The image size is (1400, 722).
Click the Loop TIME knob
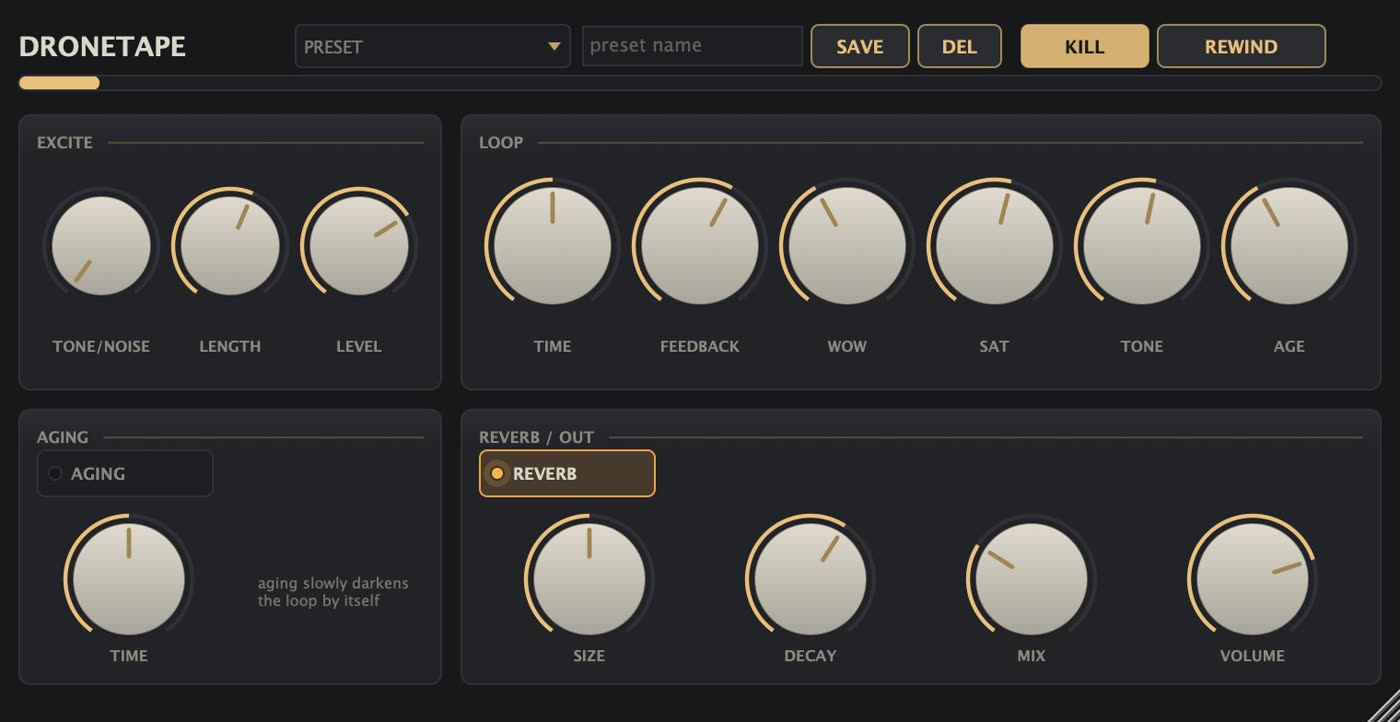click(x=552, y=245)
